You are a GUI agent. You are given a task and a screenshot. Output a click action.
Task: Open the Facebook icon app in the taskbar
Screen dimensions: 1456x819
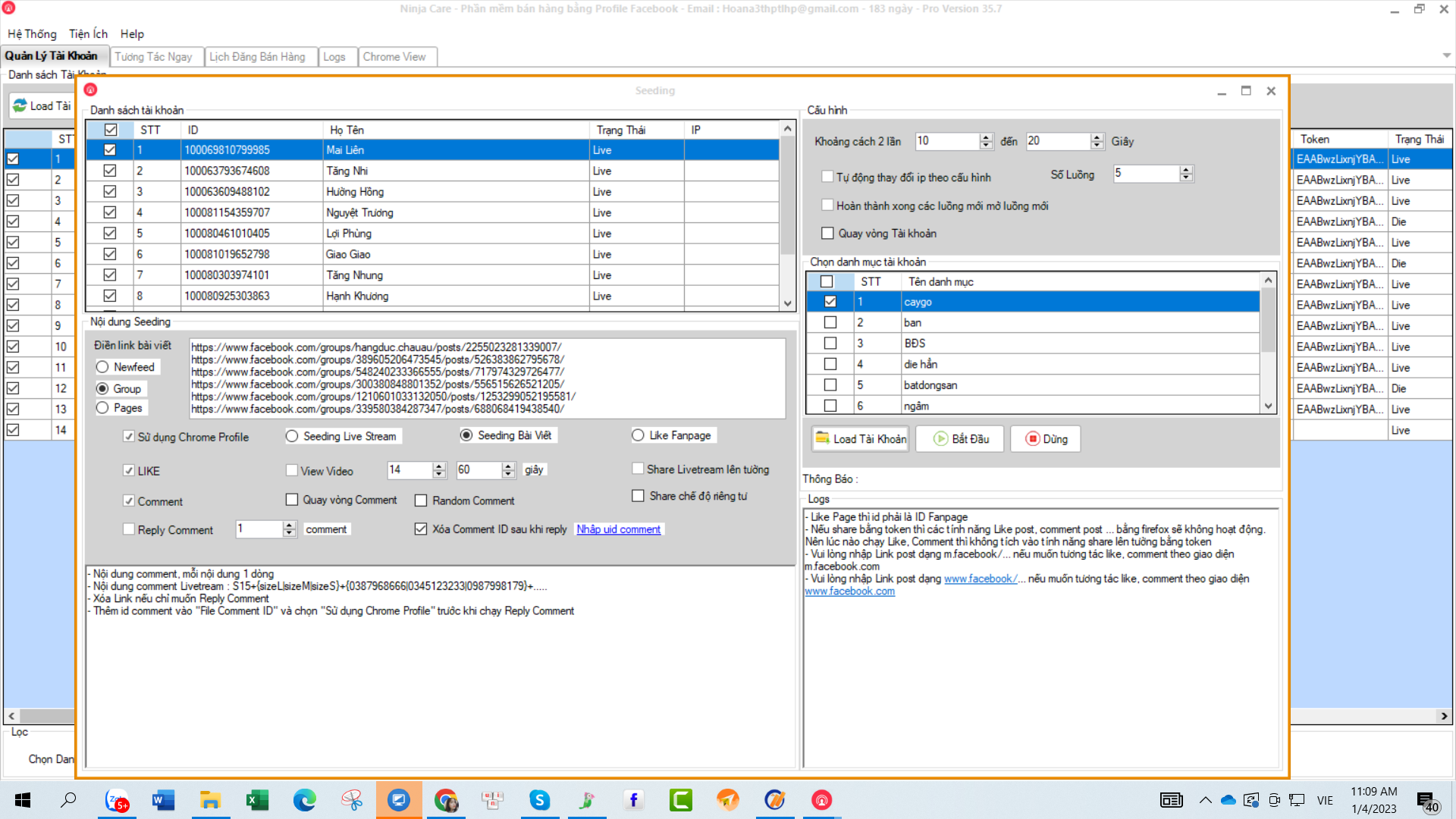click(633, 800)
